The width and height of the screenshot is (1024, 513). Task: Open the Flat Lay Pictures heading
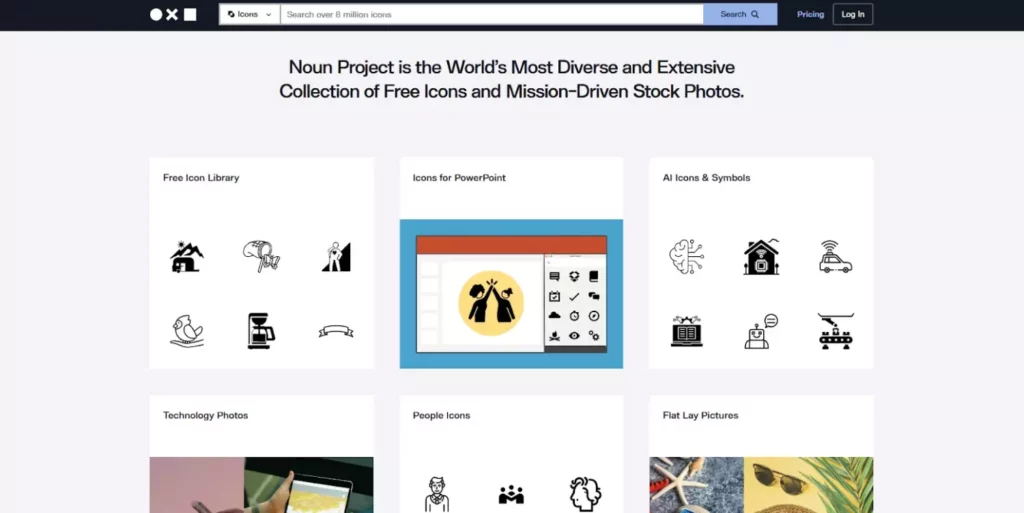point(700,415)
